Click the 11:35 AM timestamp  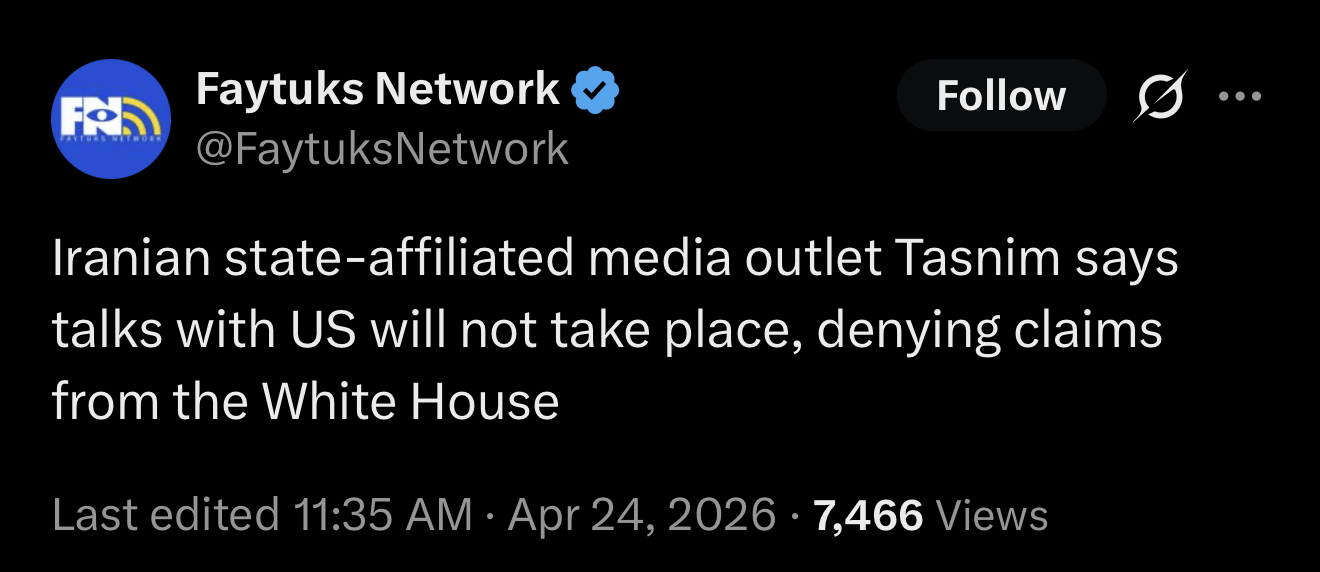[x=383, y=515]
